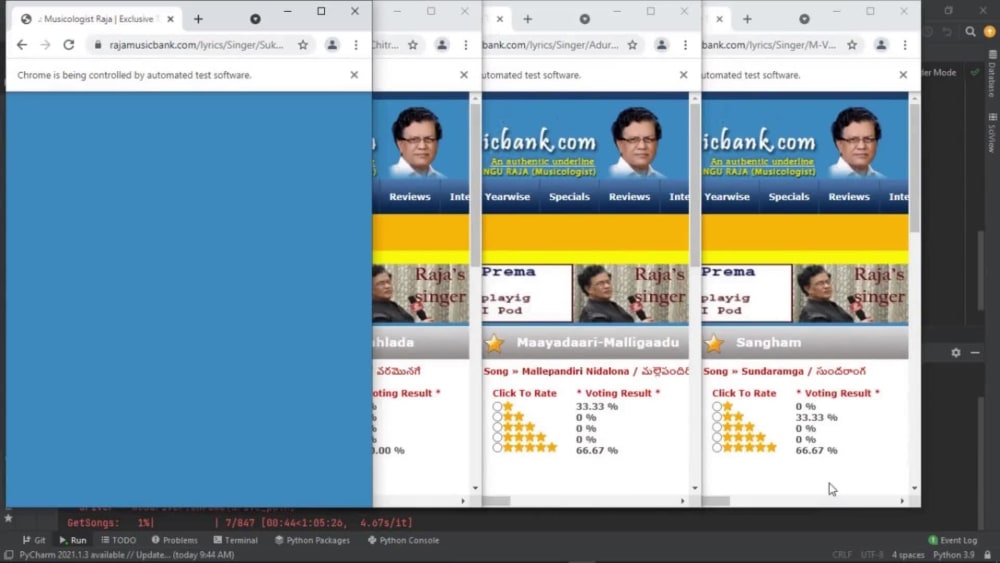1000x563 pixels.
Task: Bookmark star in the Chitr... Chrome window
Action: pyautogui.click(x=413, y=45)
